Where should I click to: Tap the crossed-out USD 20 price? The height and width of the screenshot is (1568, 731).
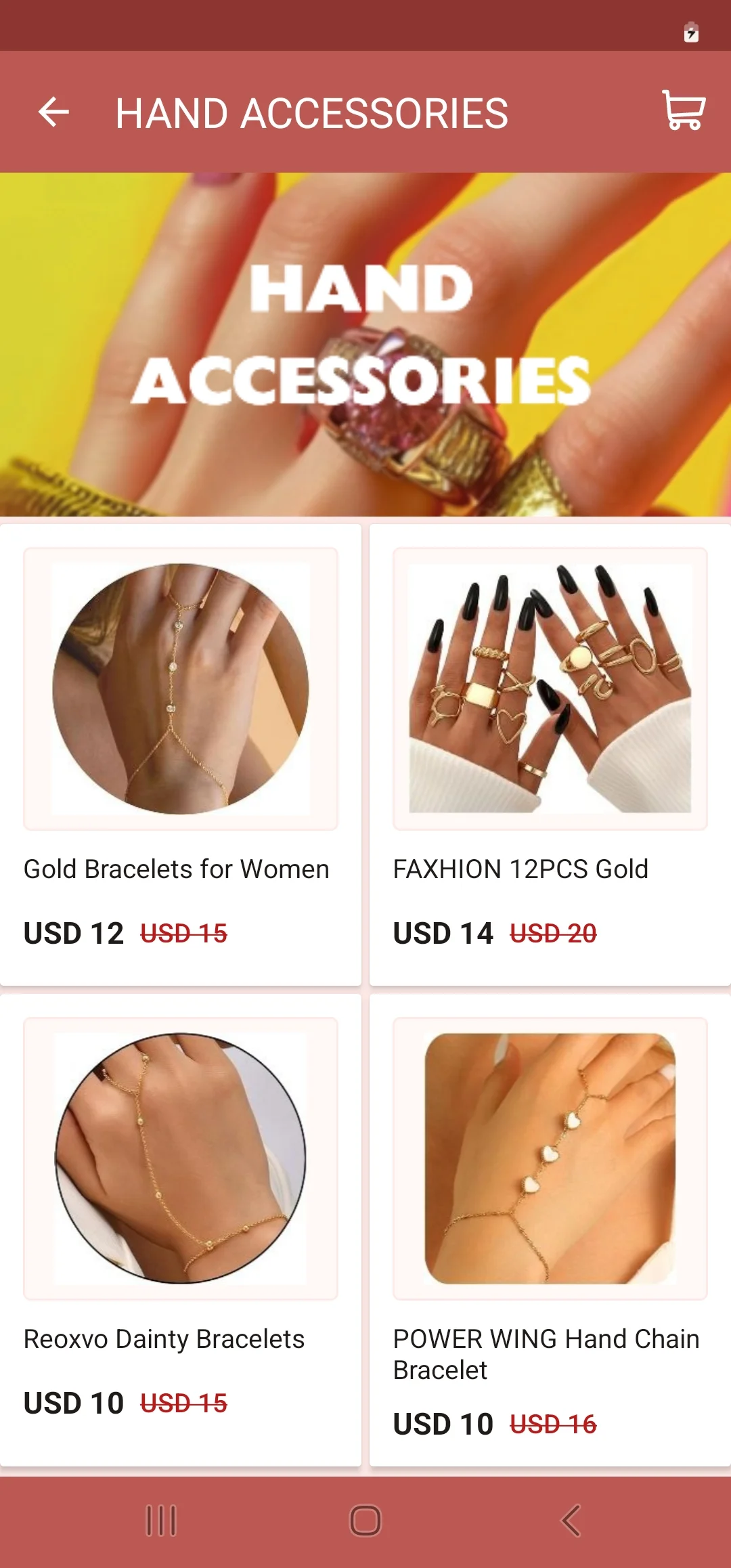click(553, 934)
